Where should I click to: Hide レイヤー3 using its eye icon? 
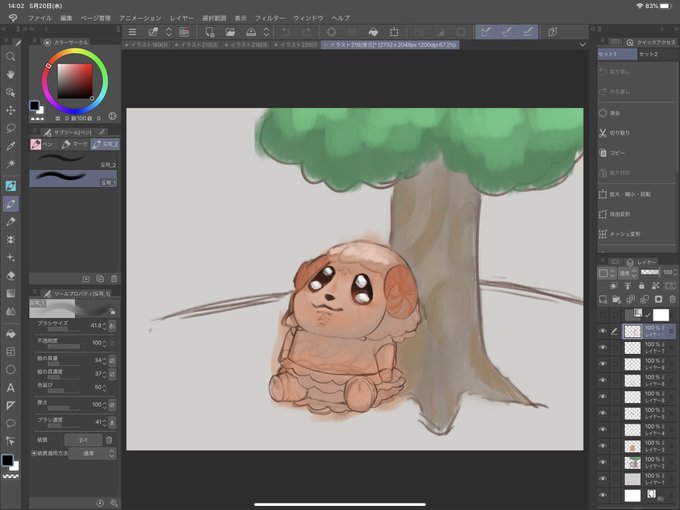tap(602, 446)
